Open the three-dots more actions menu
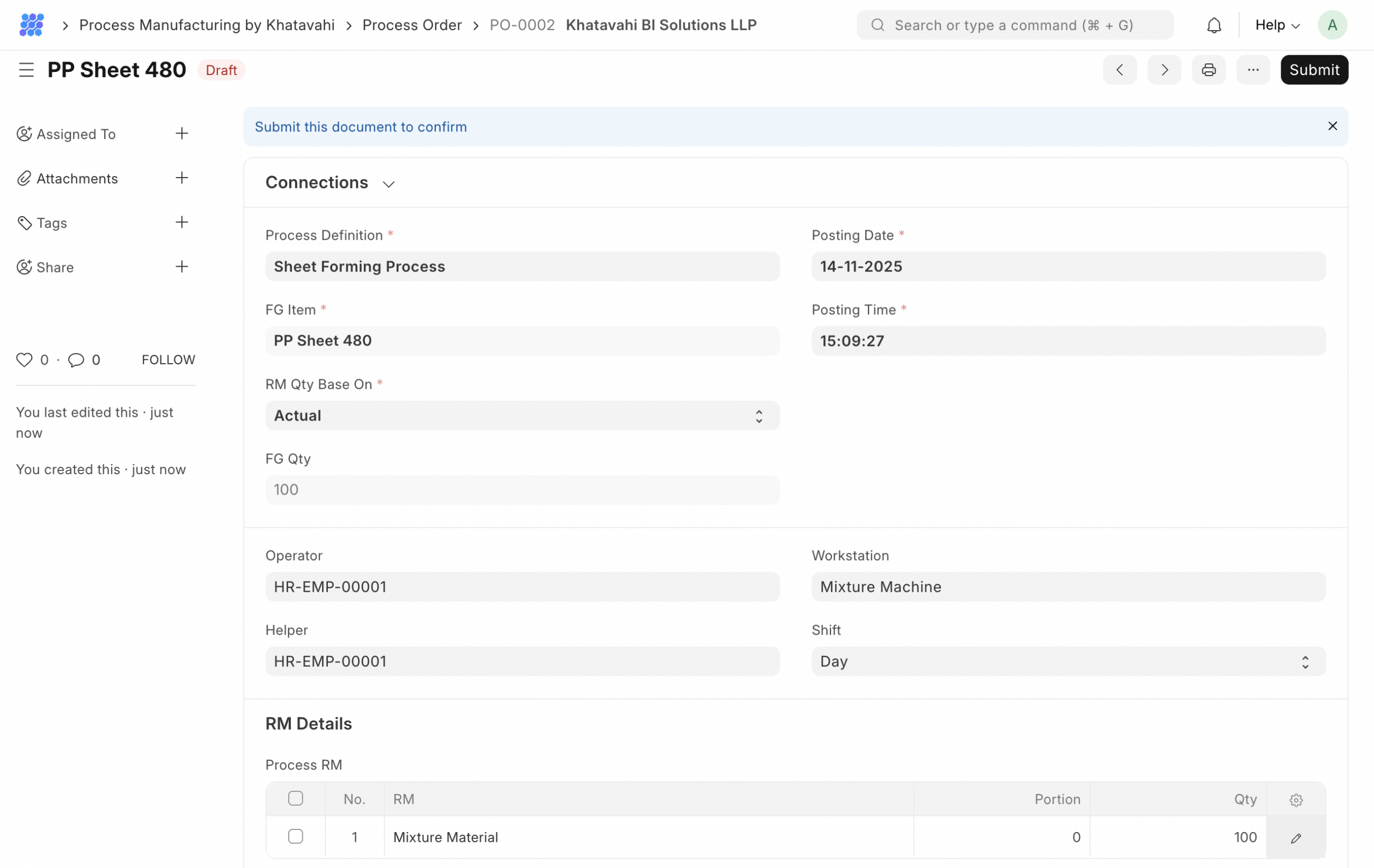The image size is (1374, 868). [1253, 70]
